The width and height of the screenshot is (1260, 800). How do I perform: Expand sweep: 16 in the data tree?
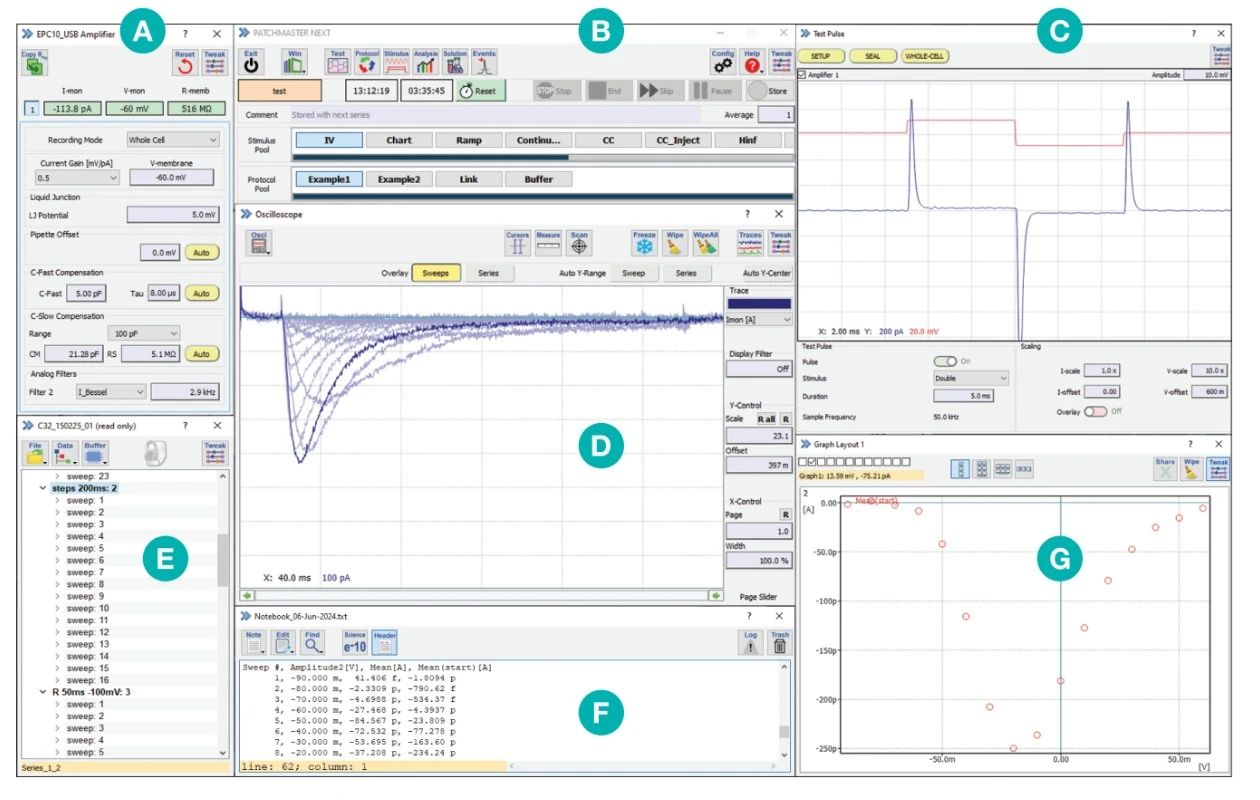point(57,680)
